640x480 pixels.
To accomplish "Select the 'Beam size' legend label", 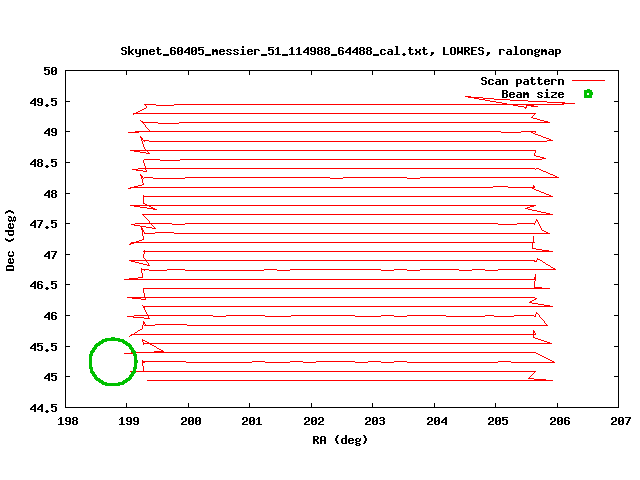I will point(533,94).
